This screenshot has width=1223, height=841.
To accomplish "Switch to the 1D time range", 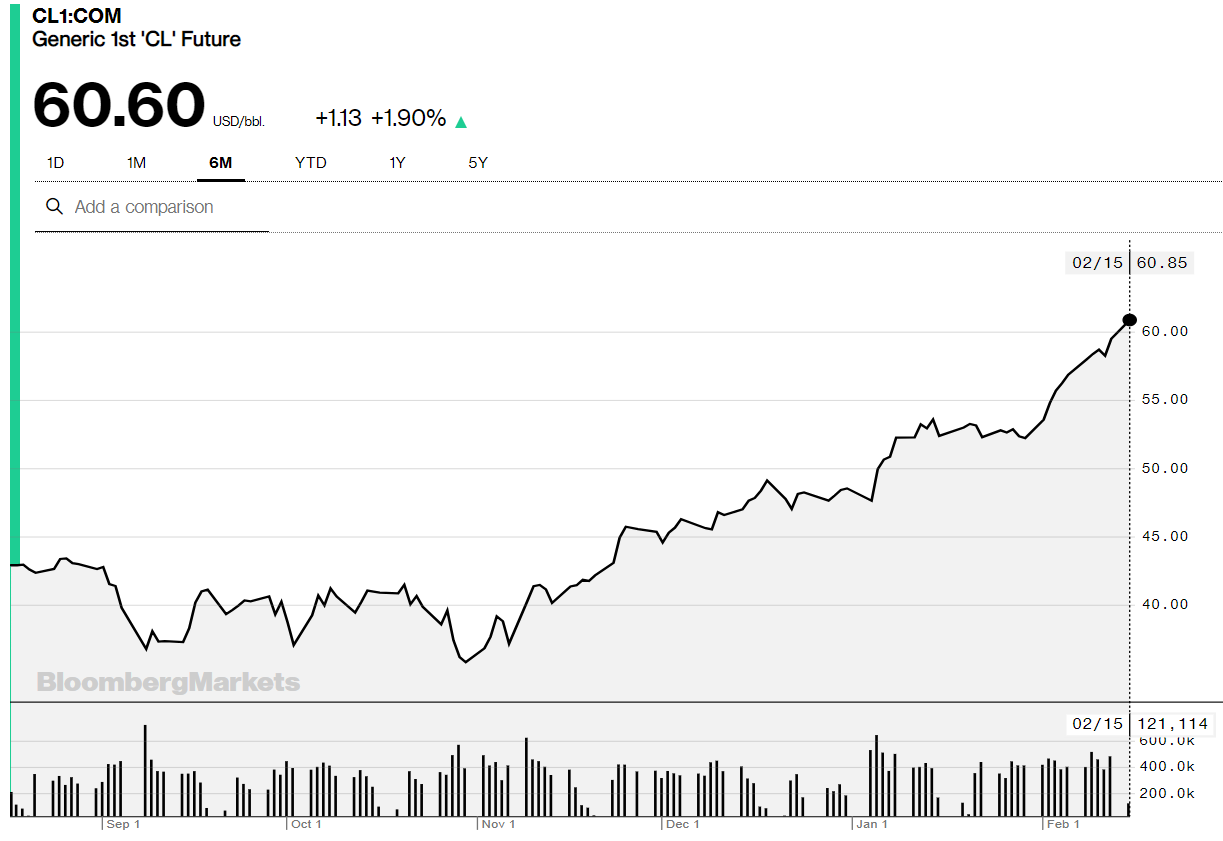I will (56, 163).
